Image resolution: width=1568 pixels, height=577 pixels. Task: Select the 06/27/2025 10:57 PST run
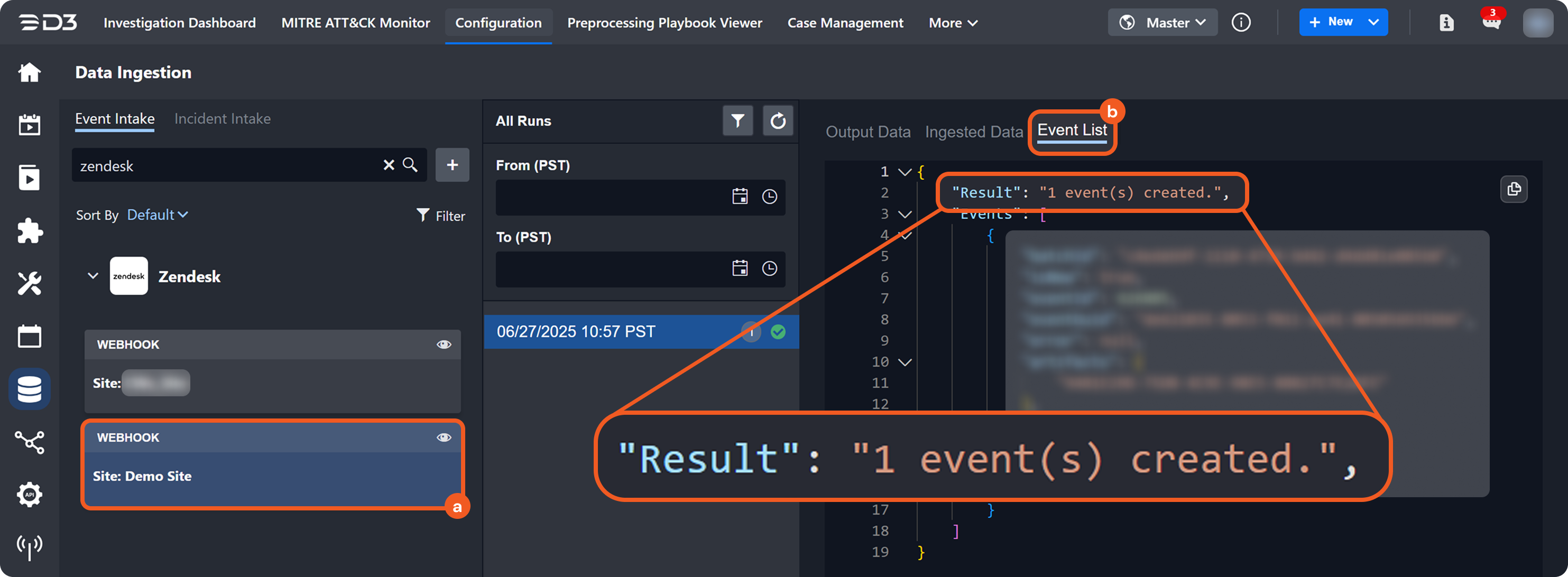click(x=576, y=332)
